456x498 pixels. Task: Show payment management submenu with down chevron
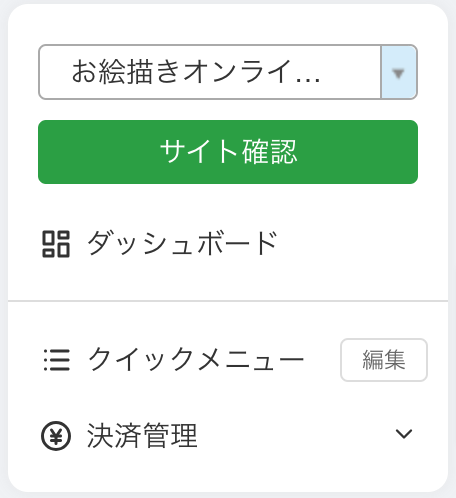pyautogui.click(x=404, y=434)
